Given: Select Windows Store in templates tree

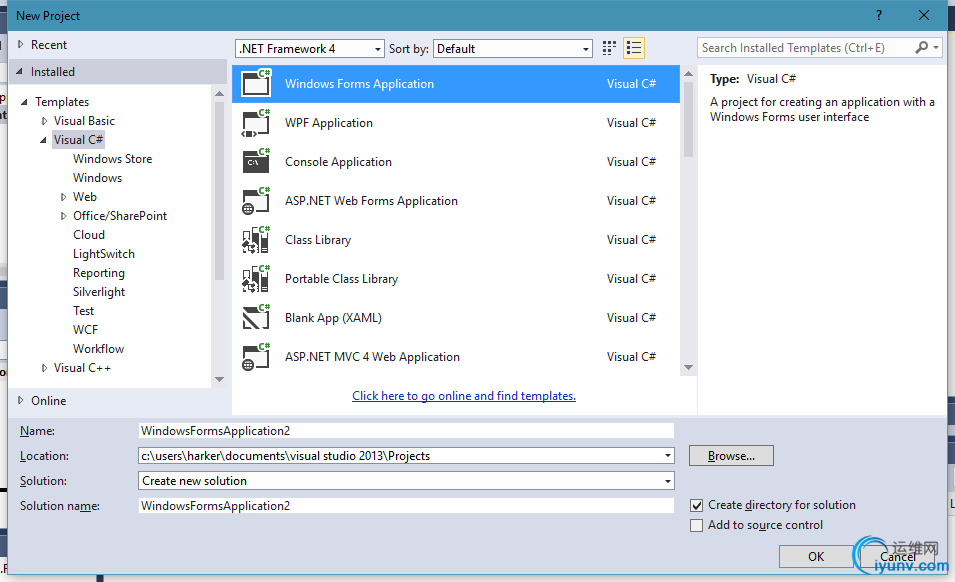Looking at the screenshot, I should click(112, 159).
